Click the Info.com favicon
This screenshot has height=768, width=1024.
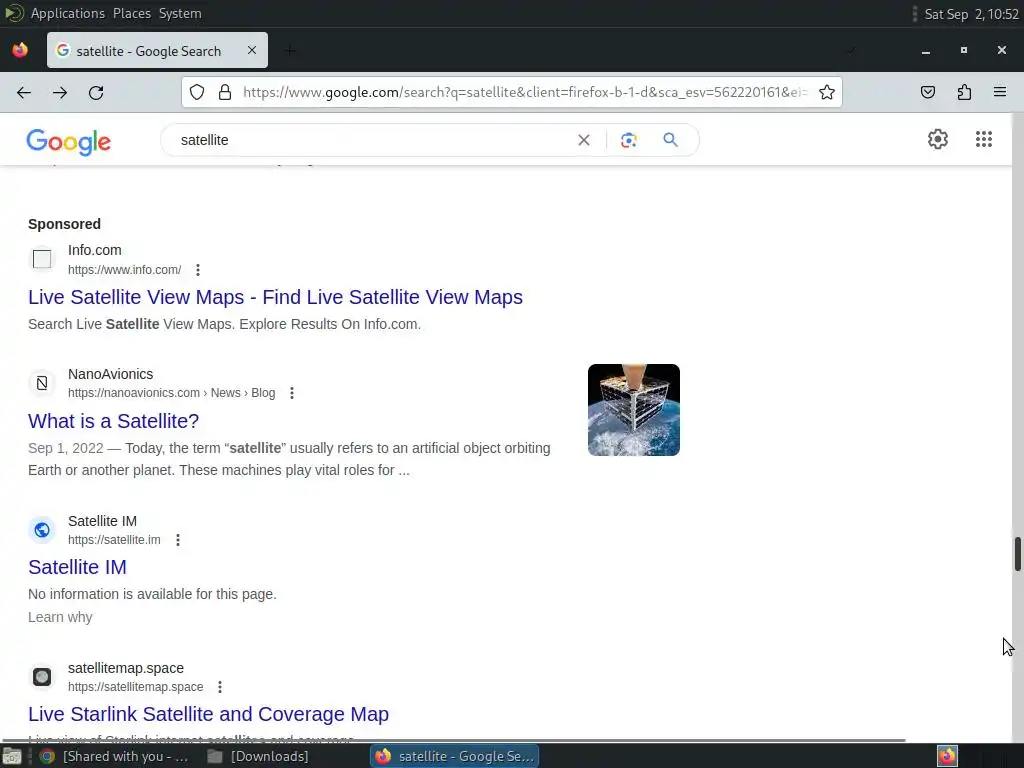[42, 259]
